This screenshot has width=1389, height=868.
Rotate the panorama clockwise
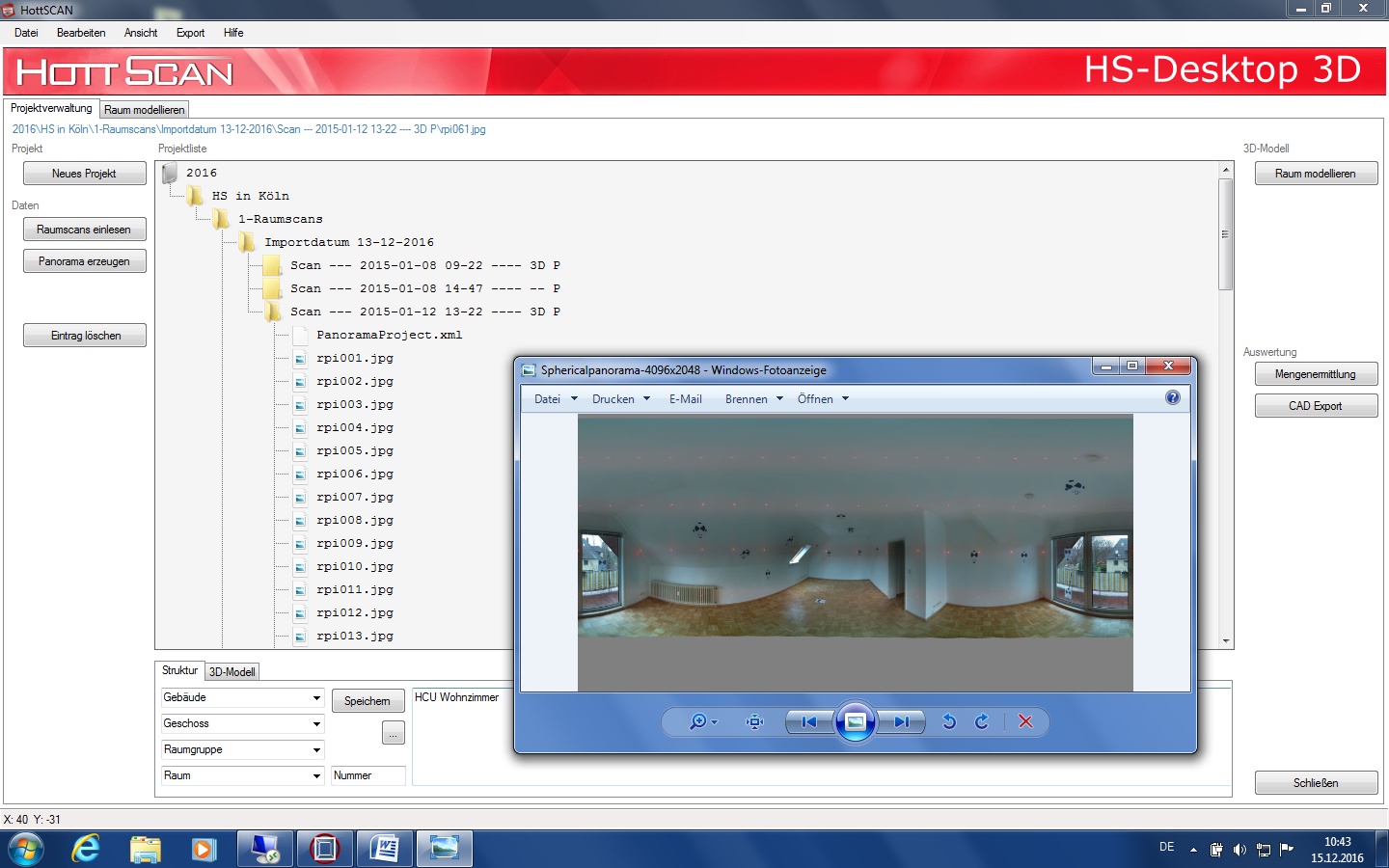(x=982, y=721)
